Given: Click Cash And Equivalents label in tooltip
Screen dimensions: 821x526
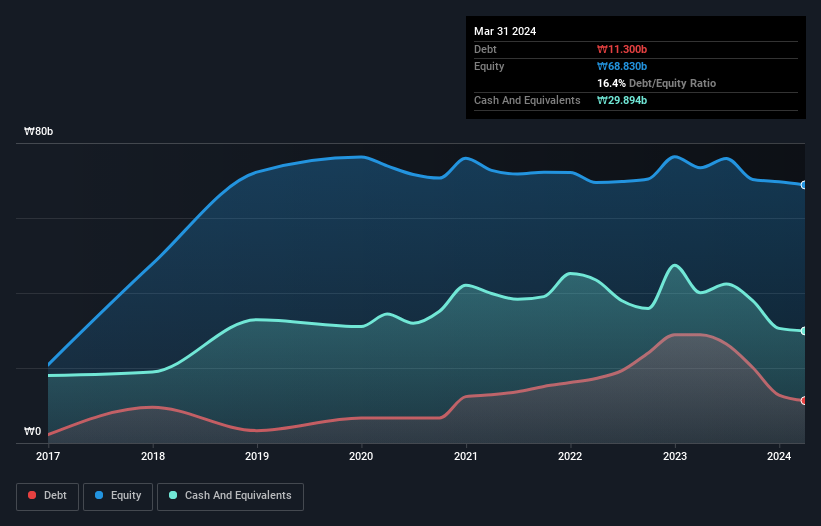Looking at the screenshot, I should (527, 100).
